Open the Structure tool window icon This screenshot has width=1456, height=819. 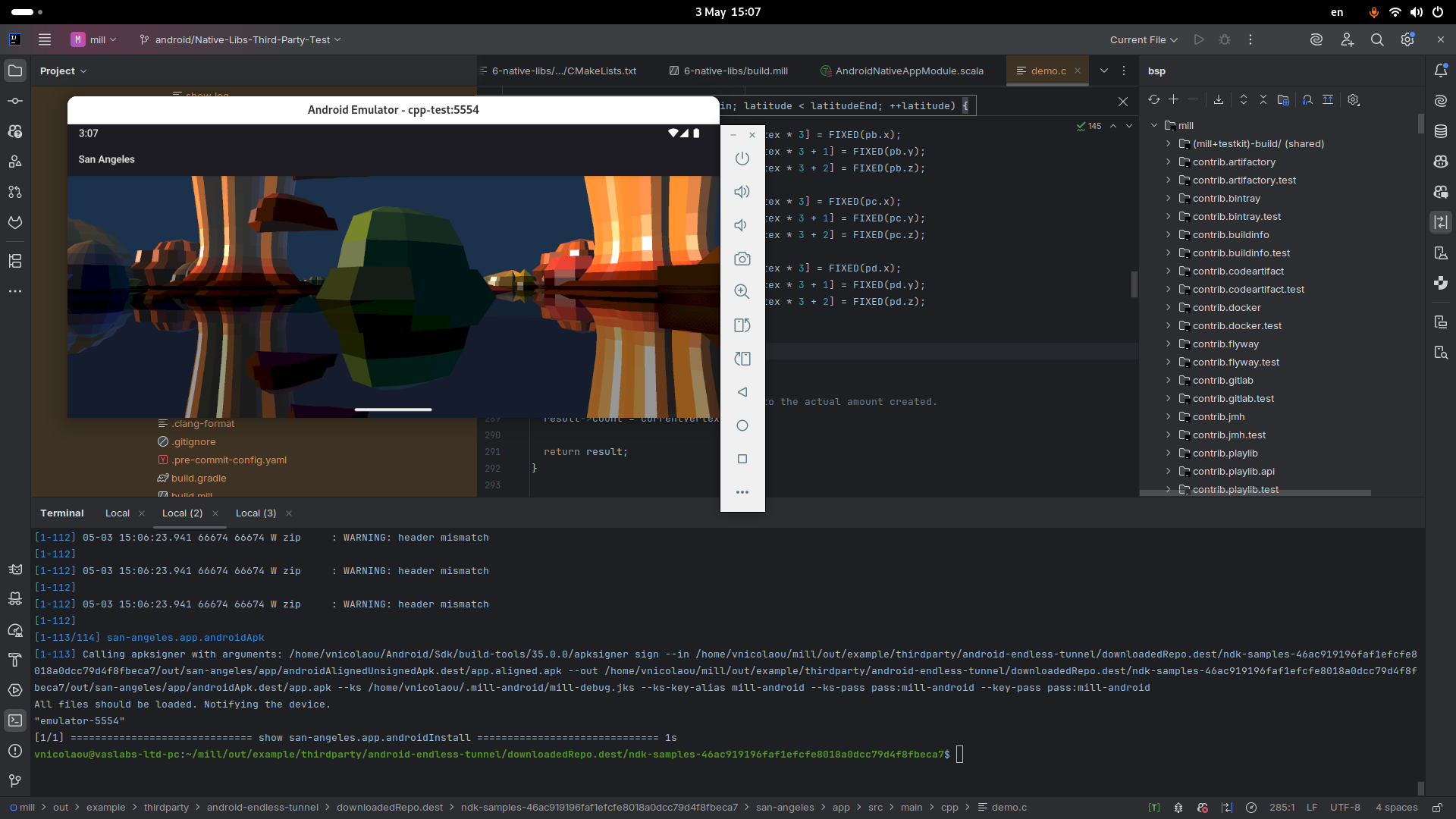(x=15, y=261)
